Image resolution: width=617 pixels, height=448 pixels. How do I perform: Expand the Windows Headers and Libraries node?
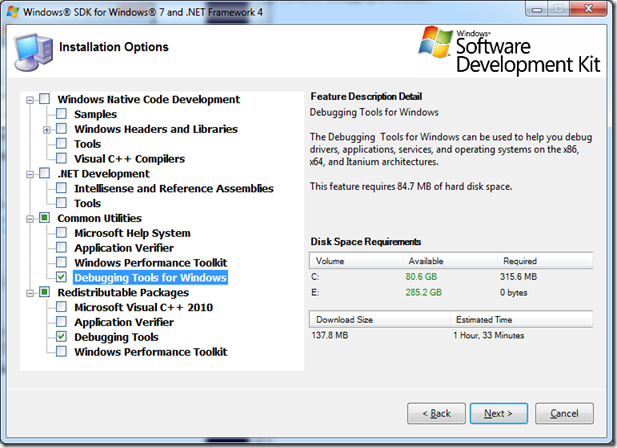[x=47, y=130]
